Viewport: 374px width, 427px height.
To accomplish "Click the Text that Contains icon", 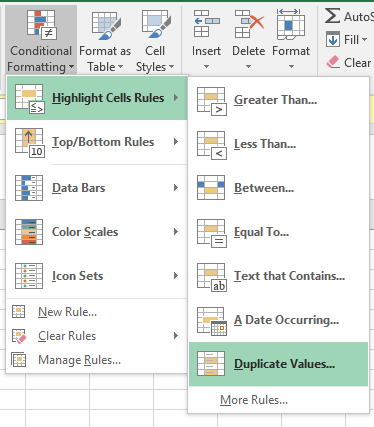I will (212, 277).
